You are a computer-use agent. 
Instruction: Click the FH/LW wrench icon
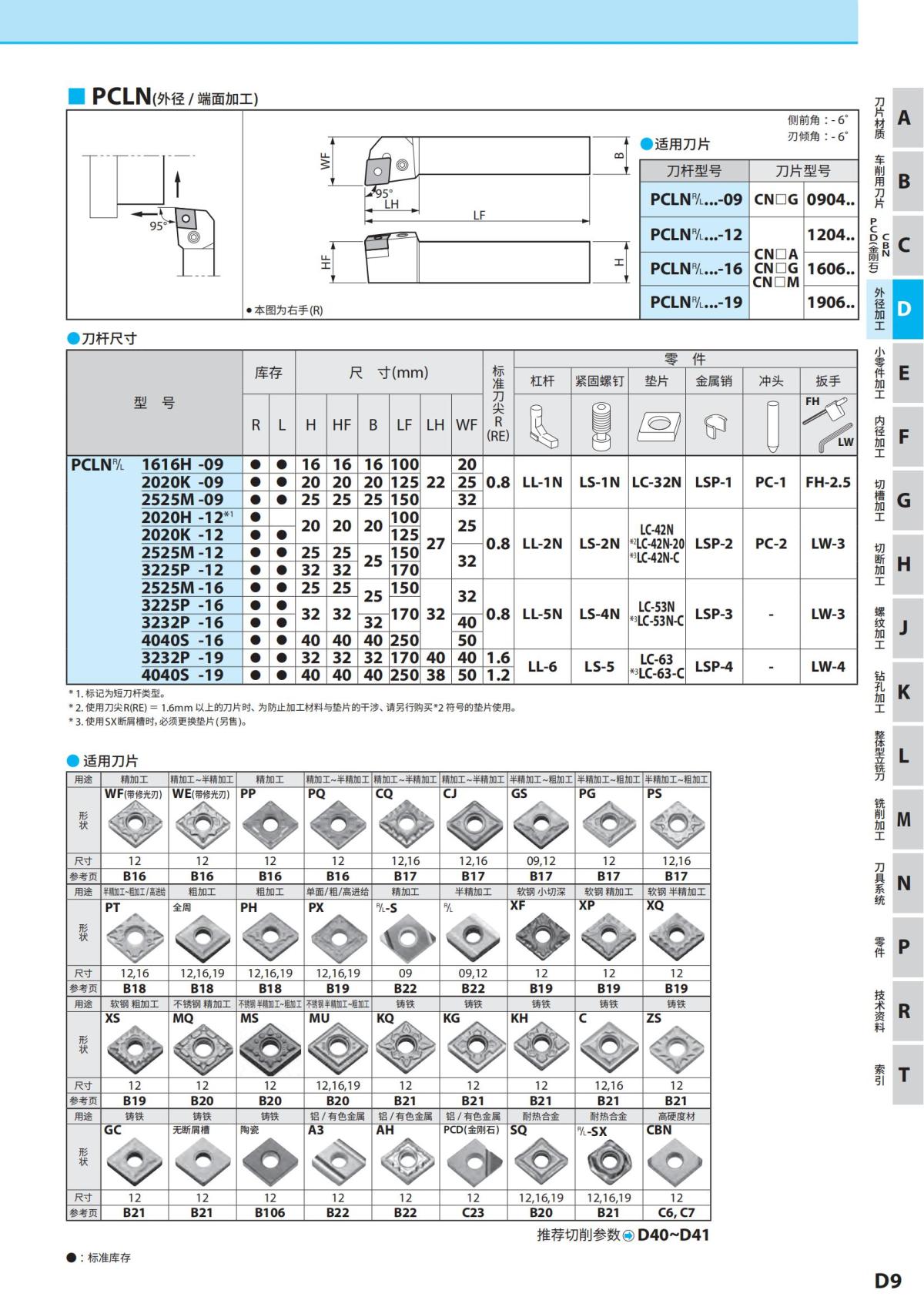pos(829,424)
